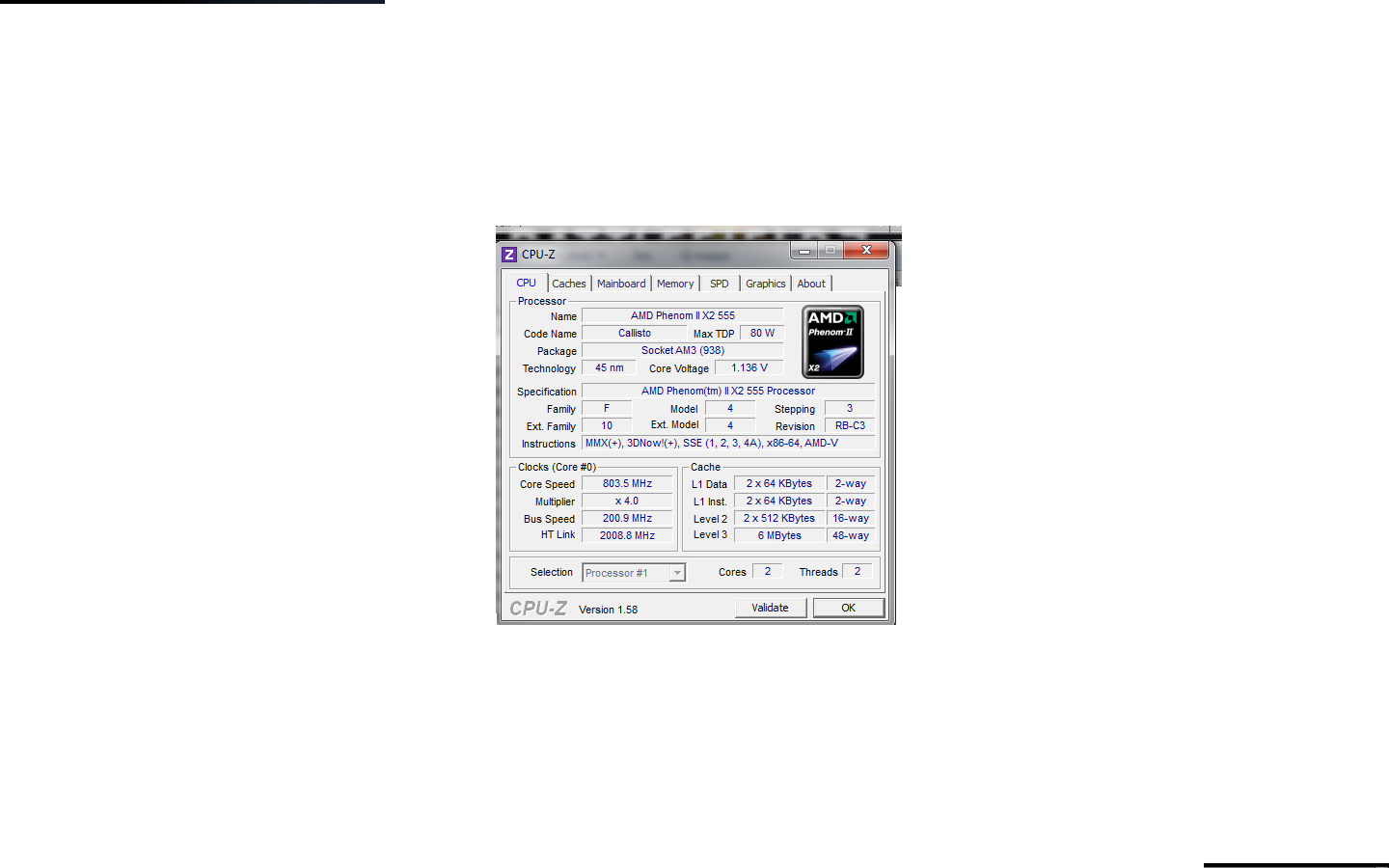Click the Level 3 6 MBytes value
The height and width of the screenshot is (868, 1389).
[x=779, y=535]
